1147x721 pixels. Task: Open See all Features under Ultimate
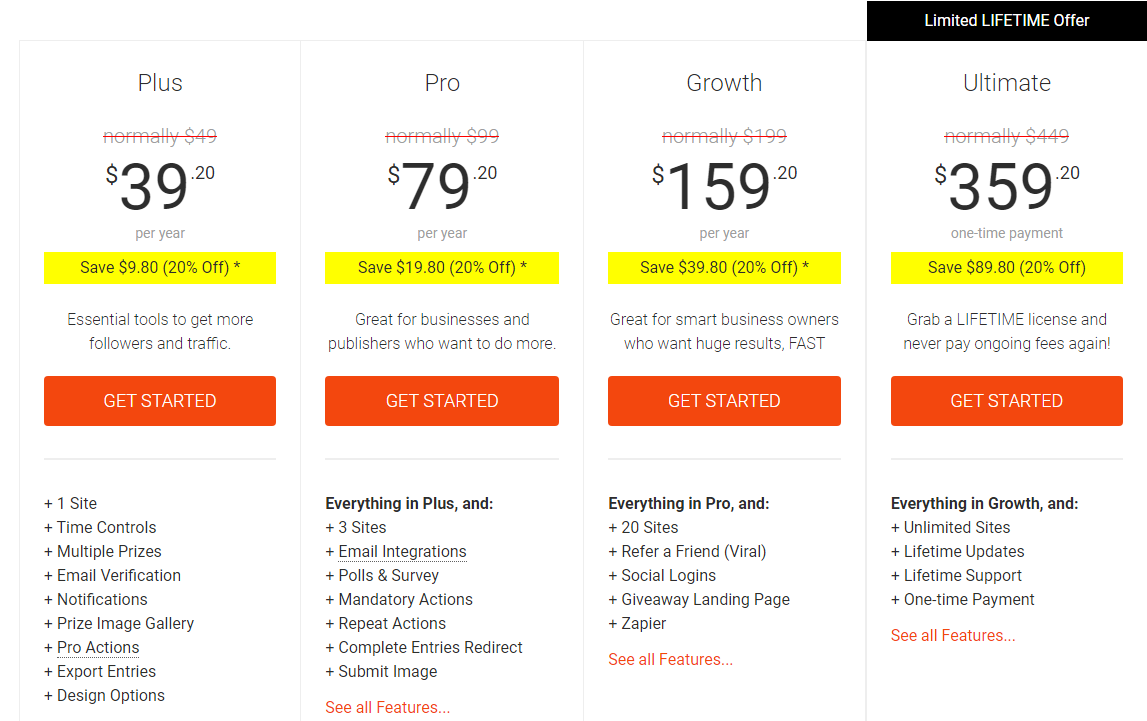(x=953, y=635)
